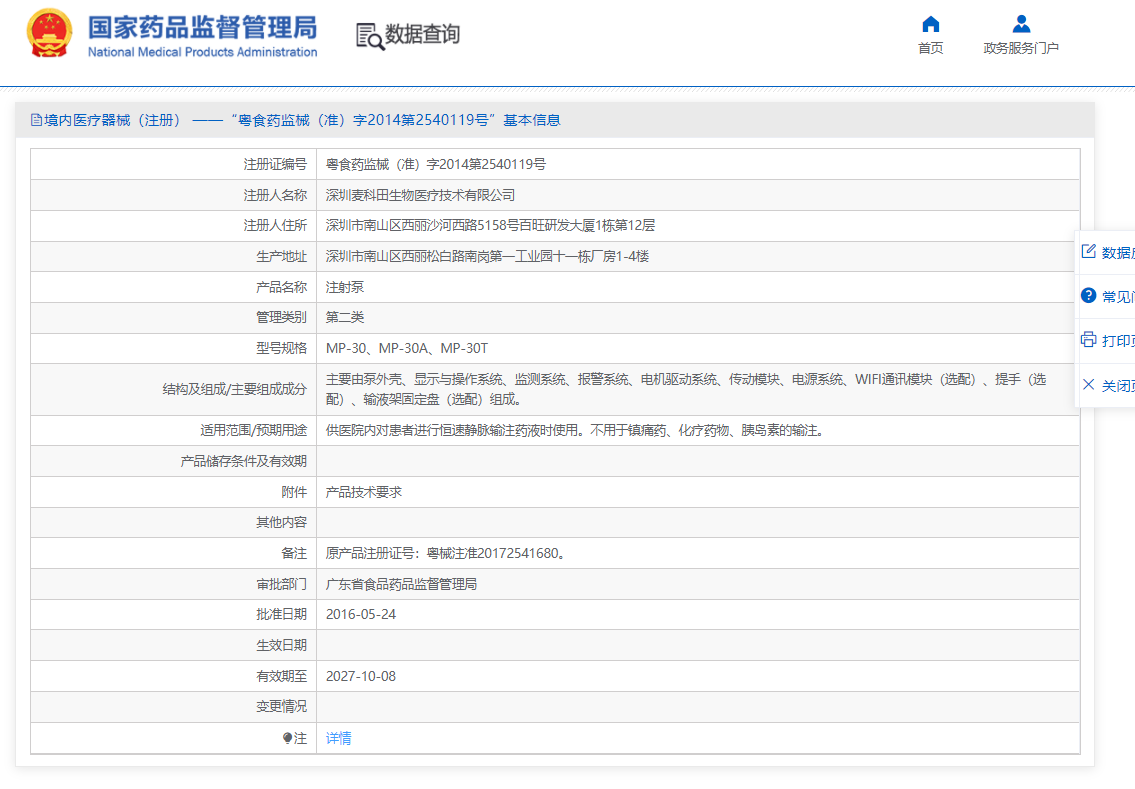Go to 首页 via the home icon

tap(931, 25)
